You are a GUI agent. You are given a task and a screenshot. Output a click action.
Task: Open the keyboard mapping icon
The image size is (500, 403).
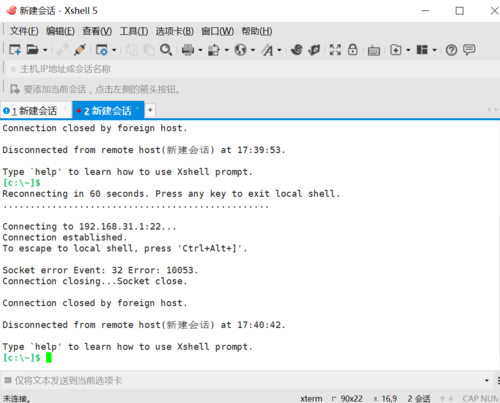374,51
